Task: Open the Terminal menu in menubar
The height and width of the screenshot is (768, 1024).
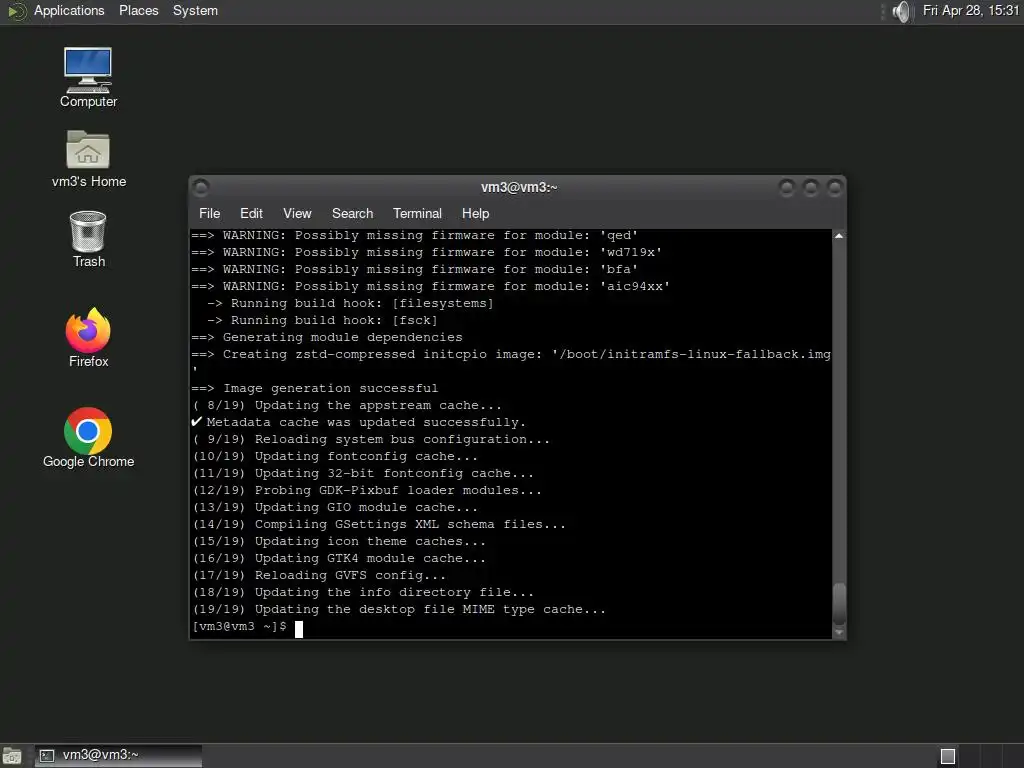Action: coord(417,214)
